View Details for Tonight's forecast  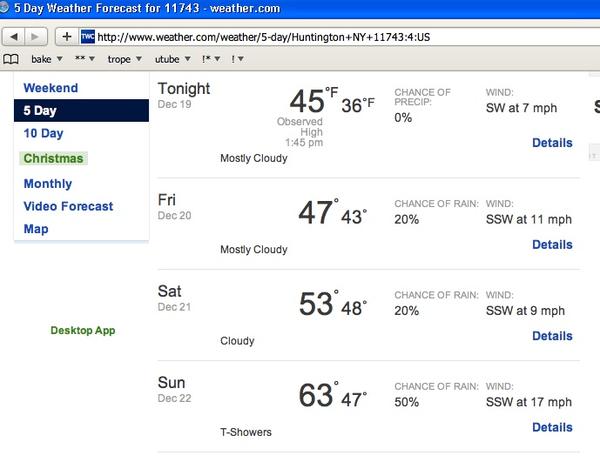click(x=552, y=143)
